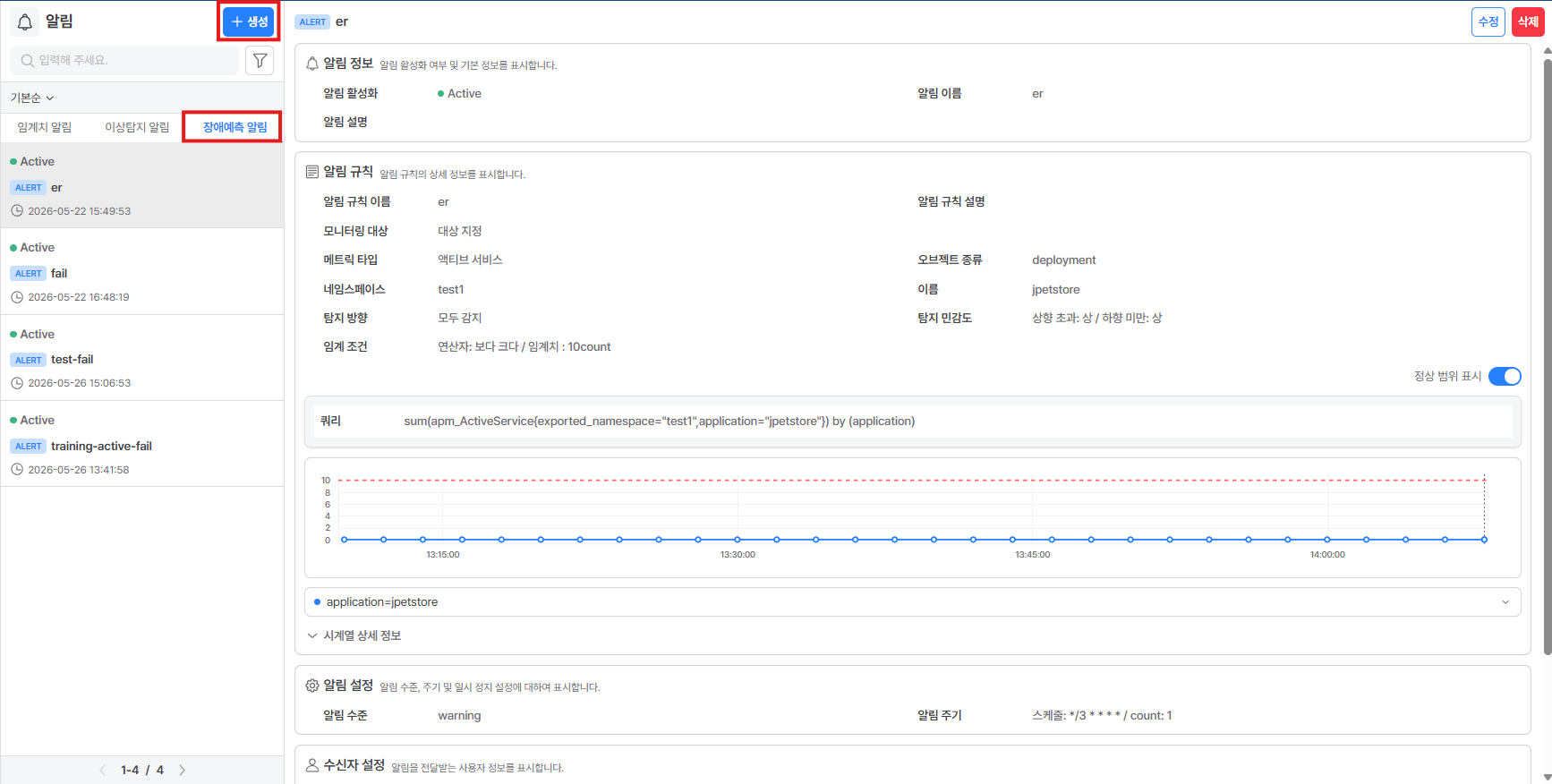Click clock icon next to 2026-05-22 15:49:53
Screen dimensions: 1552x784
17,211
